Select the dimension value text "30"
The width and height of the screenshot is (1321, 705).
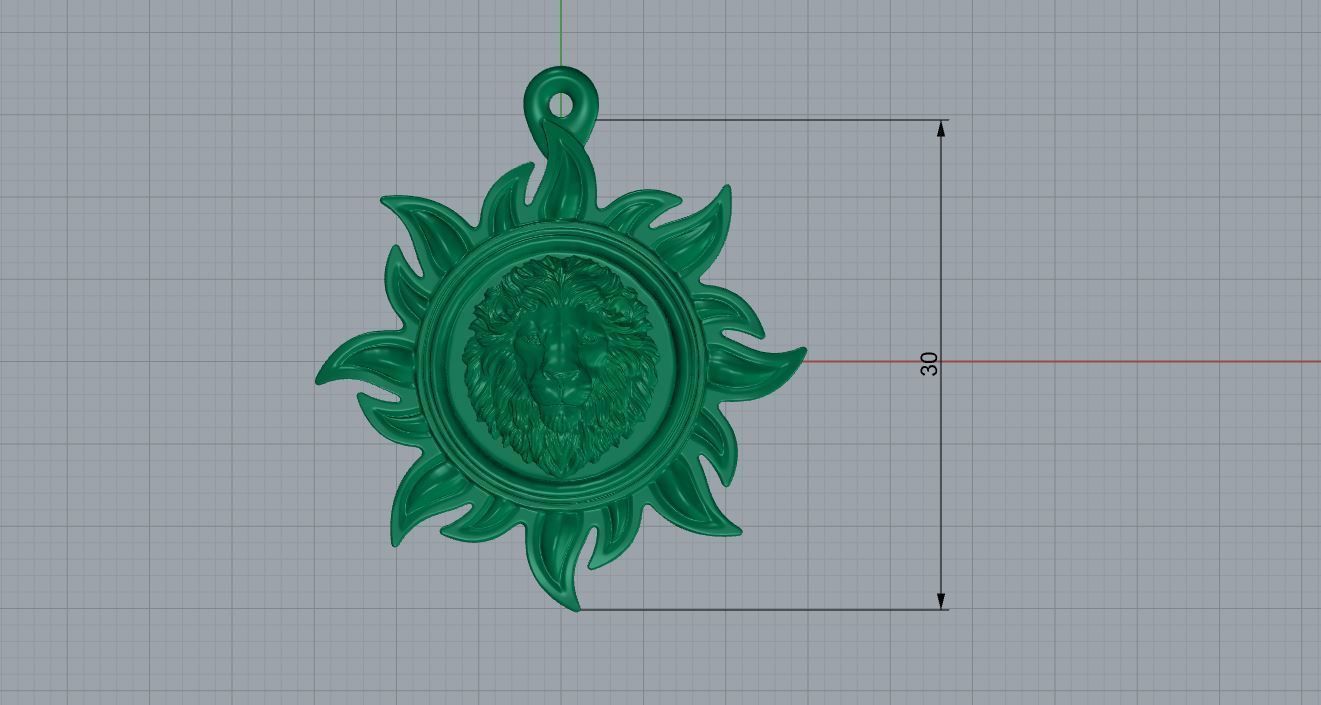929,364
